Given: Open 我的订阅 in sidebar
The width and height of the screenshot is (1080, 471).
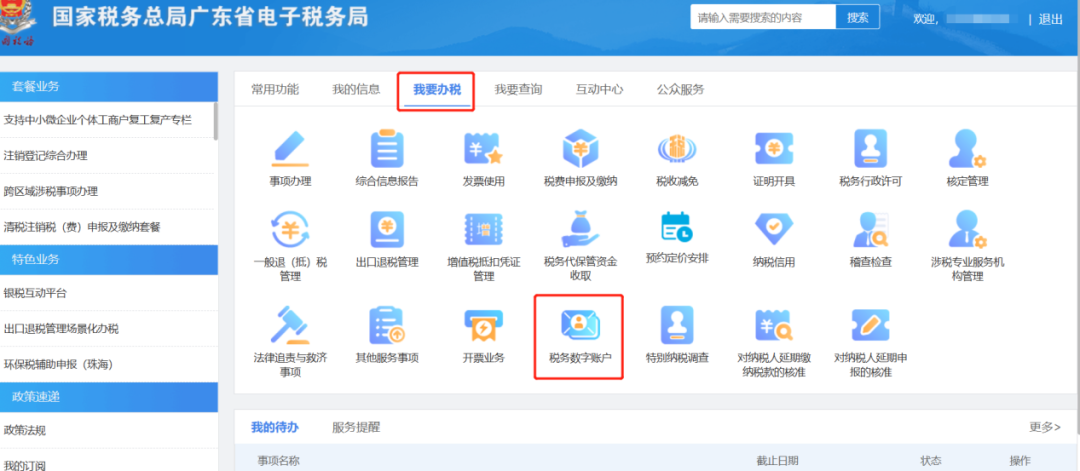Looking at the screenshot, I should coord(25,465).
